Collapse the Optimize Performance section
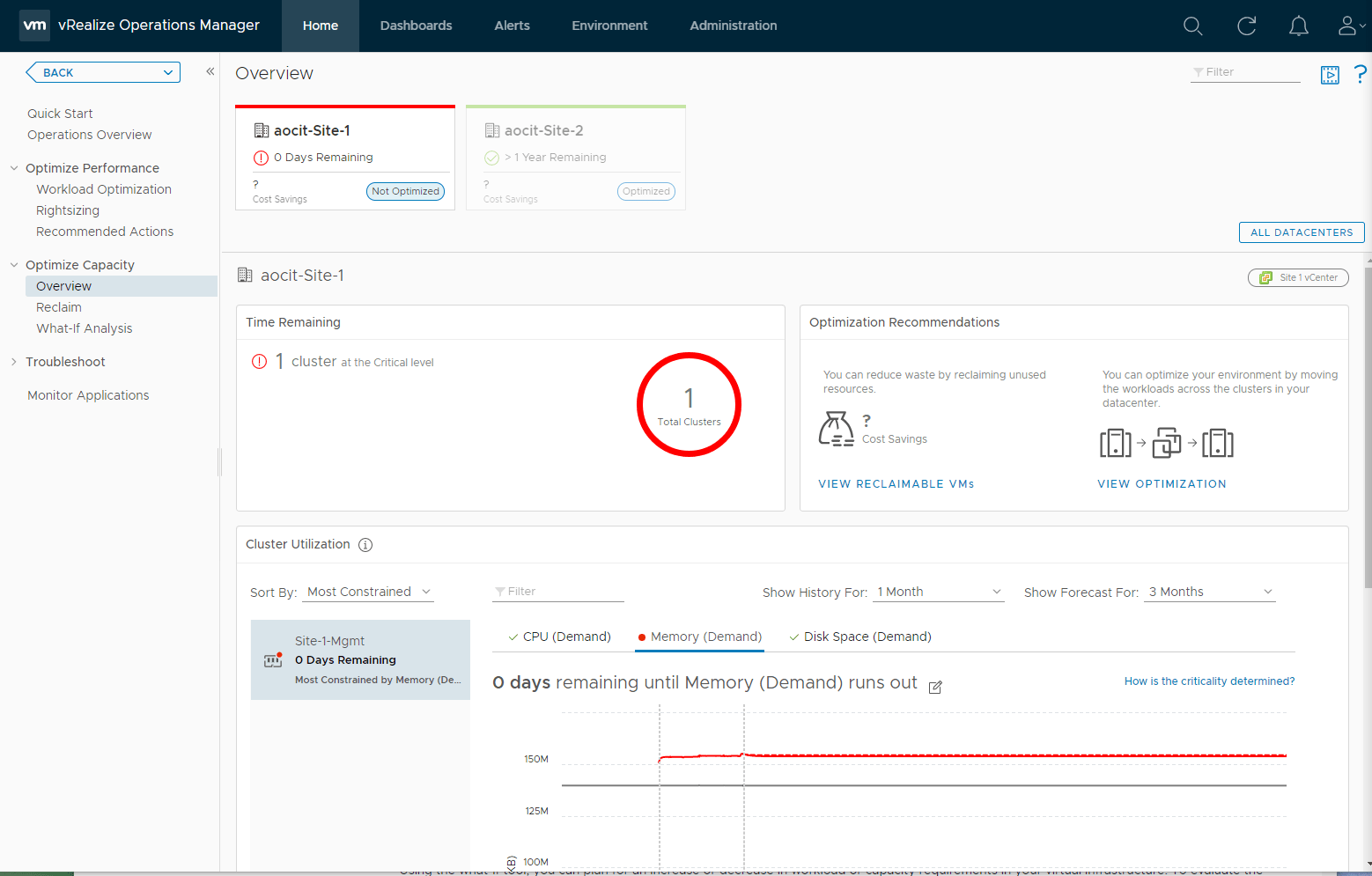1372x876 pixels. (14, 168)
